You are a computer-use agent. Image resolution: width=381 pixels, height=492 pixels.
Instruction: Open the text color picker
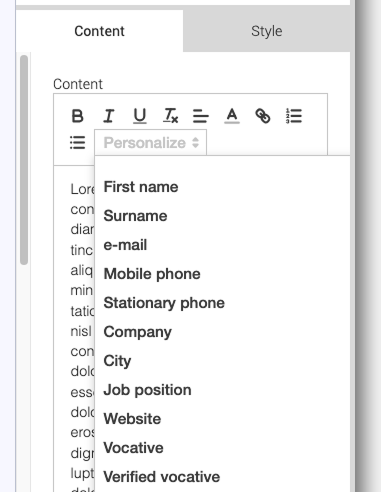coord(232,116)
